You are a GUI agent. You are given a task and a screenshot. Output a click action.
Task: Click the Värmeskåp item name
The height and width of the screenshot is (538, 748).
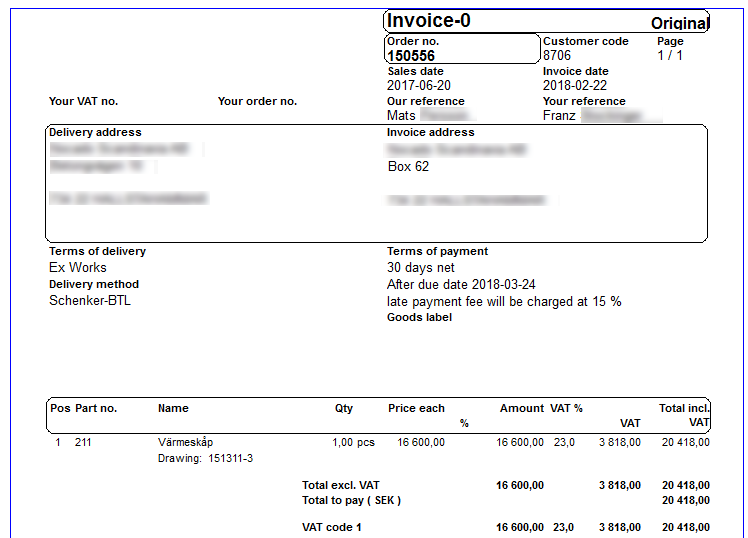185,442
